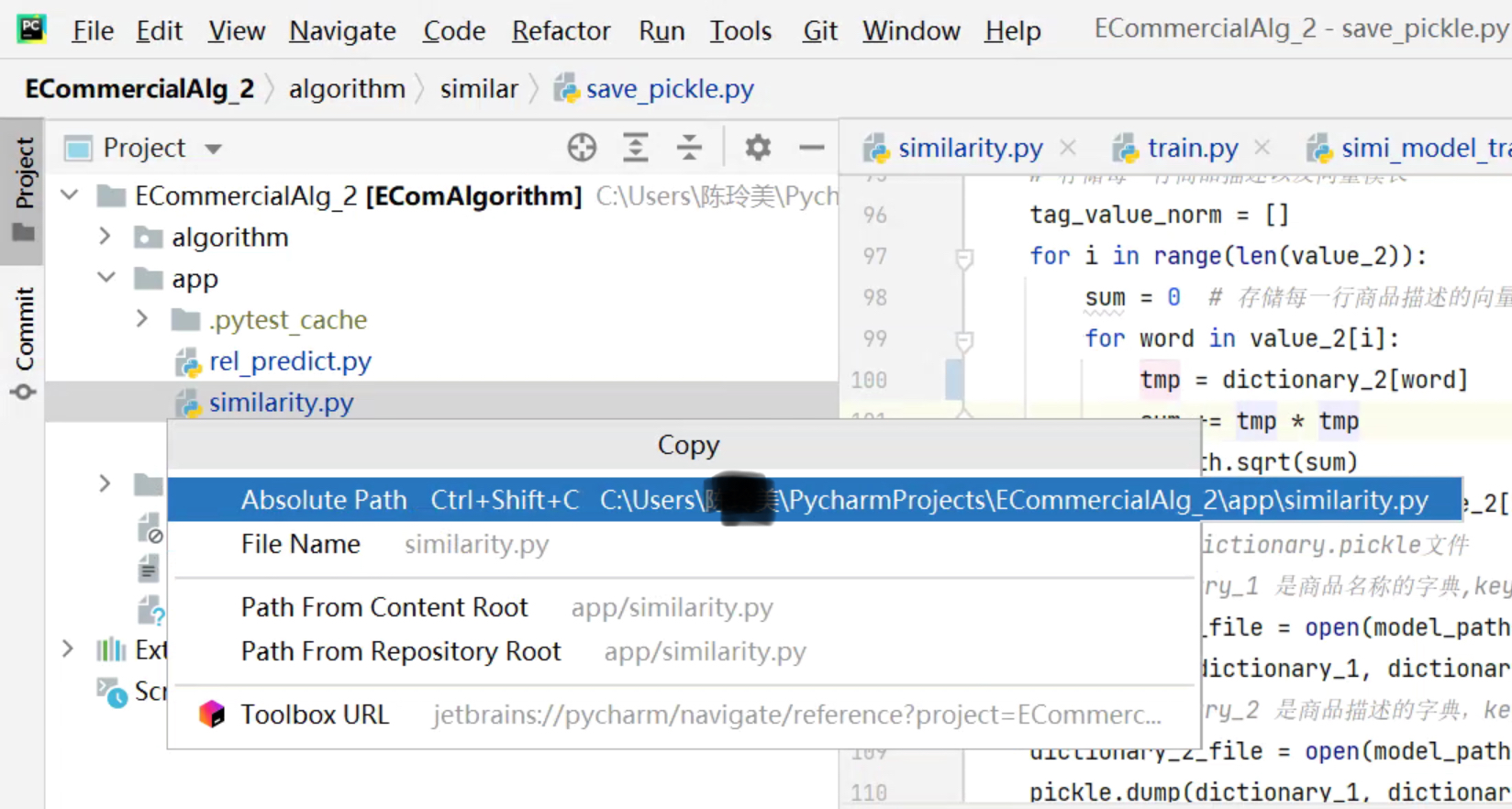Image resolution: width=1512 pixels, height=809 pixels.
Task: Open the Help menu
Action: click(1012, 30)
